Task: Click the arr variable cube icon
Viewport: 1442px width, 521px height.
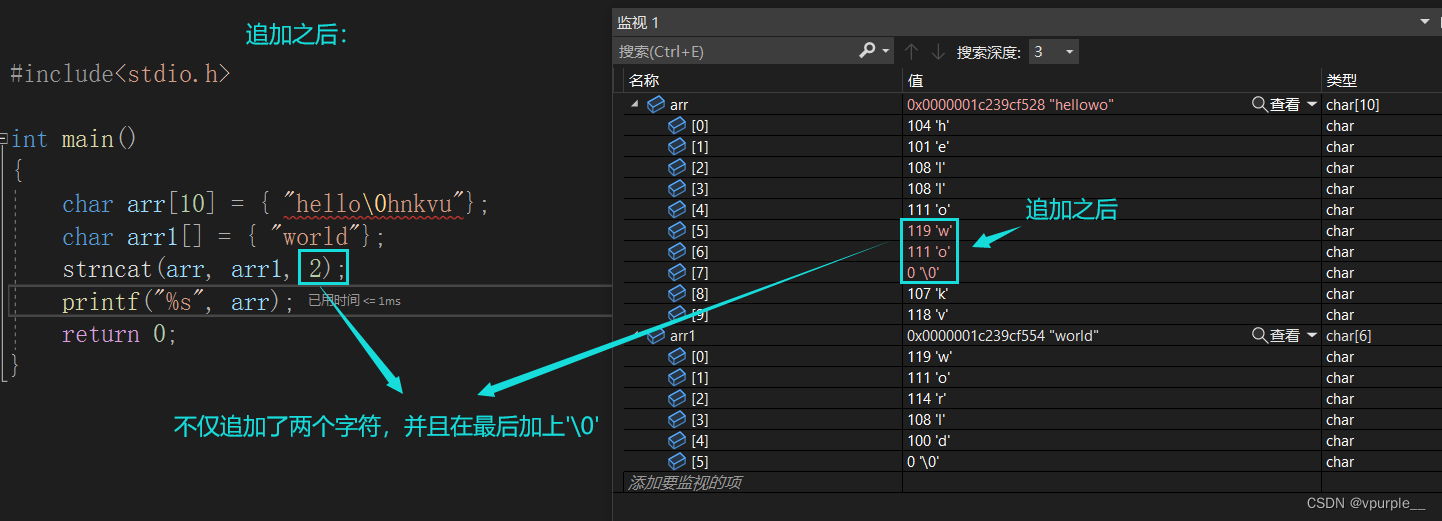Action: click(656, 104)
